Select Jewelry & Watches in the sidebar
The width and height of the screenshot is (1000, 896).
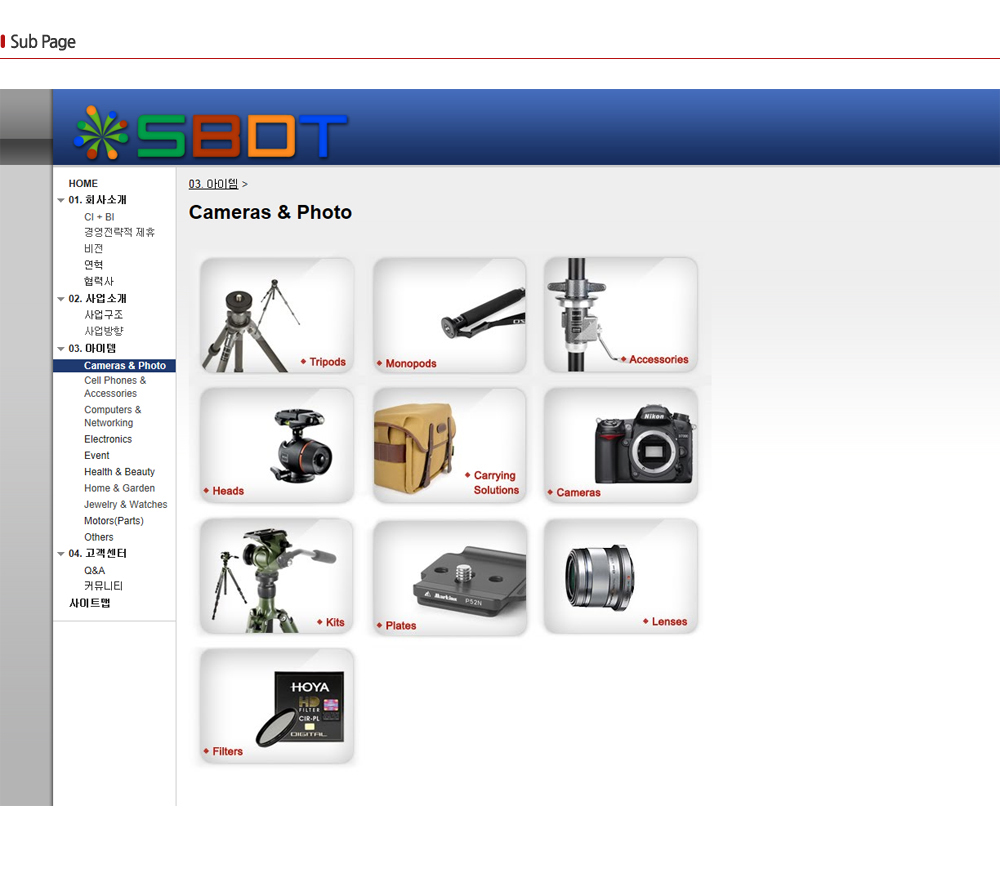click(x=126, y=504)
